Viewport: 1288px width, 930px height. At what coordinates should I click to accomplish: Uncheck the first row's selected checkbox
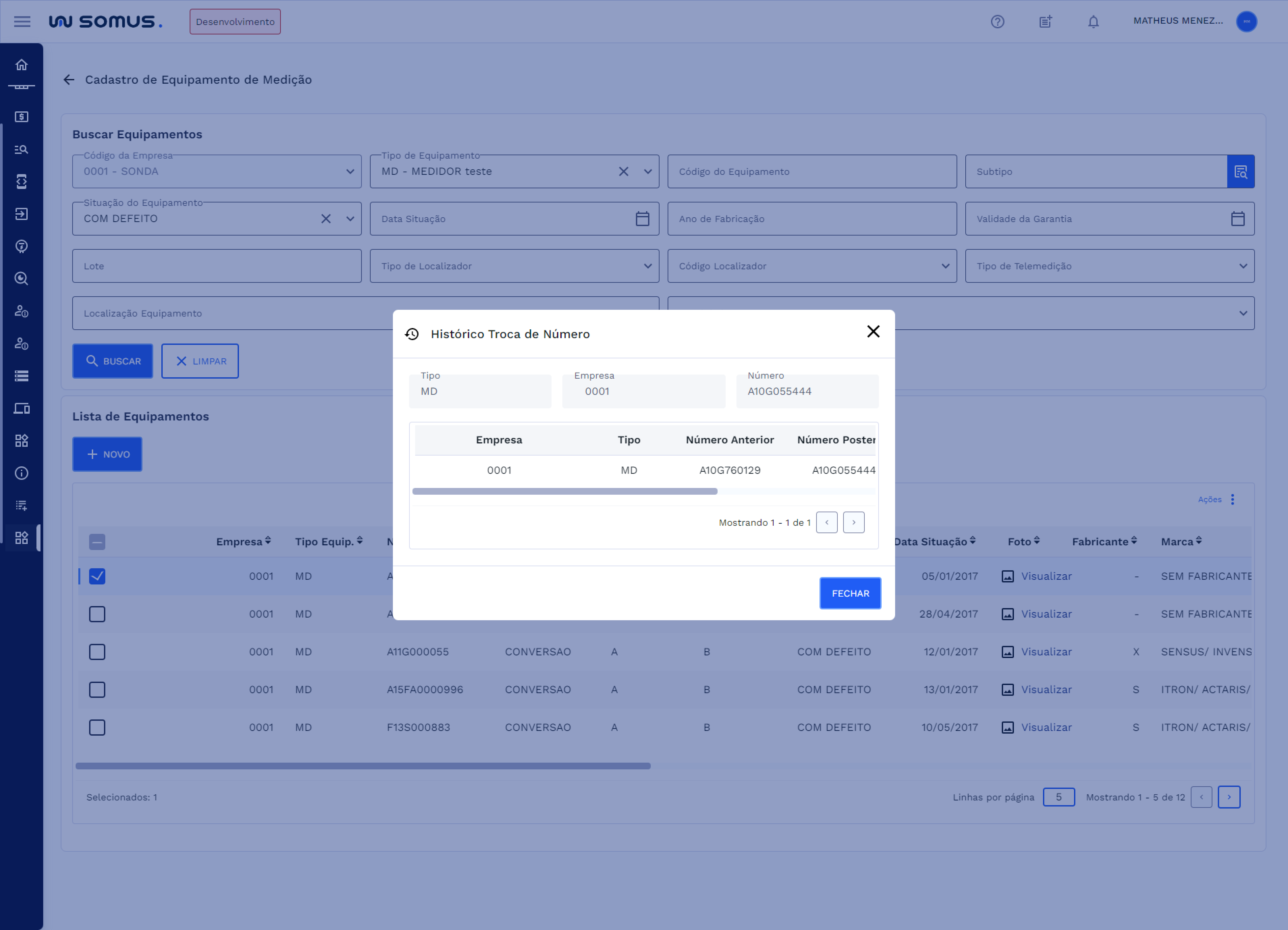(97, 576)
